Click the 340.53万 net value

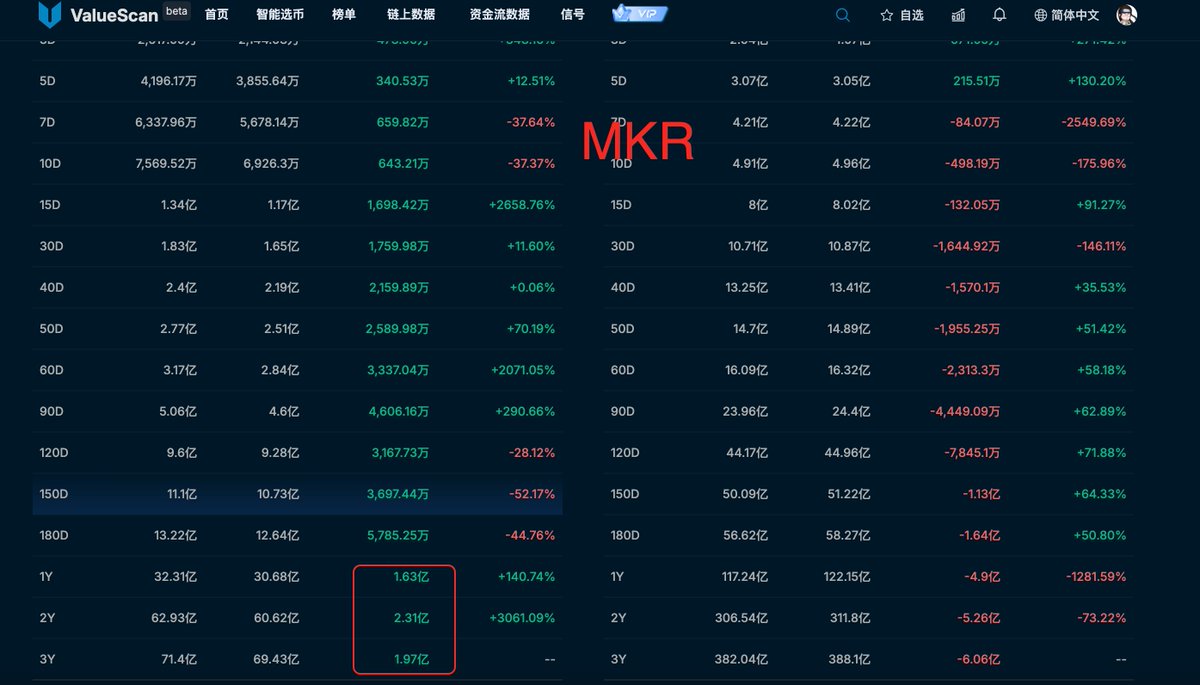pyautogui.click(x=404, y=81)
